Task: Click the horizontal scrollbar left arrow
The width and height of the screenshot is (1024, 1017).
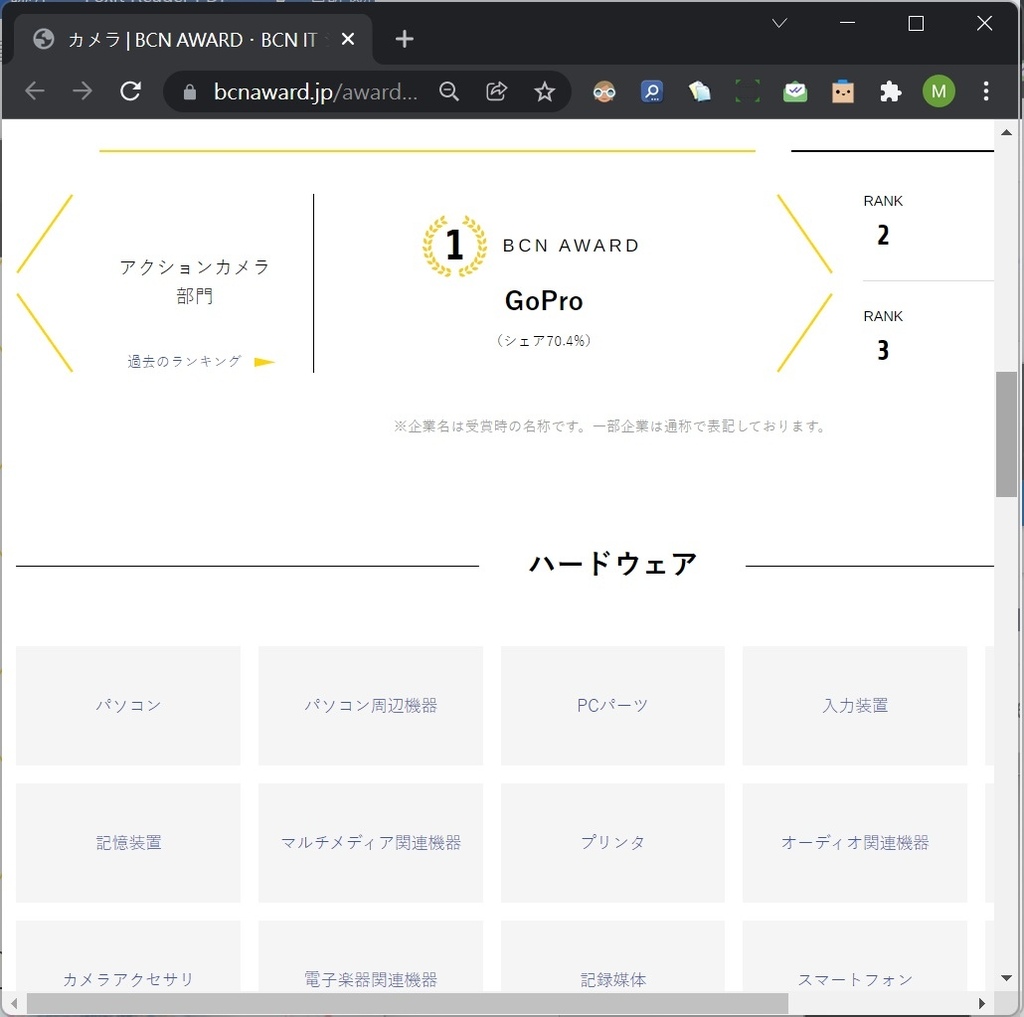Action: pyautogui.click(x=14, y=1003)
